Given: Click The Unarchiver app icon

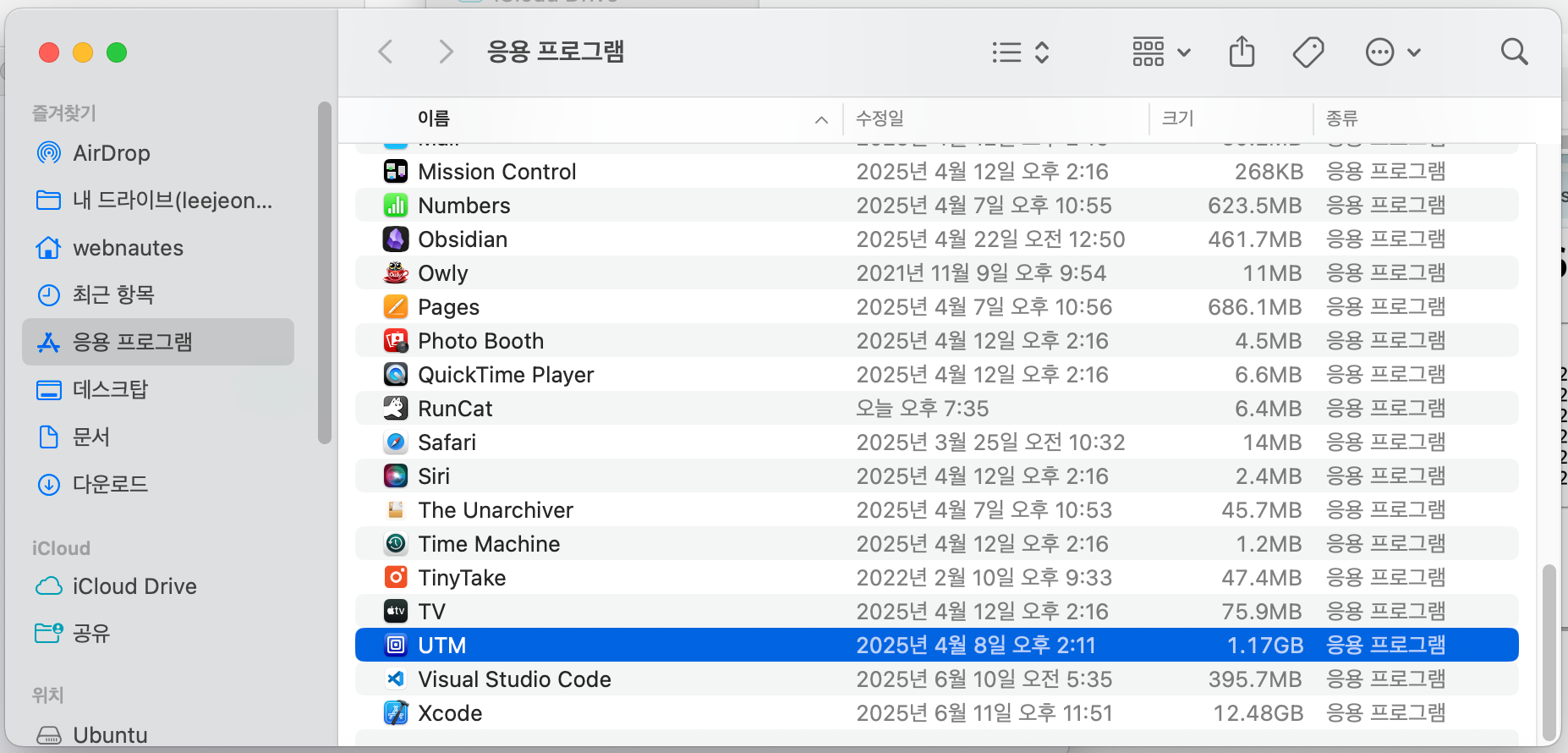Looking at the screenshot, I should [396, 510].
